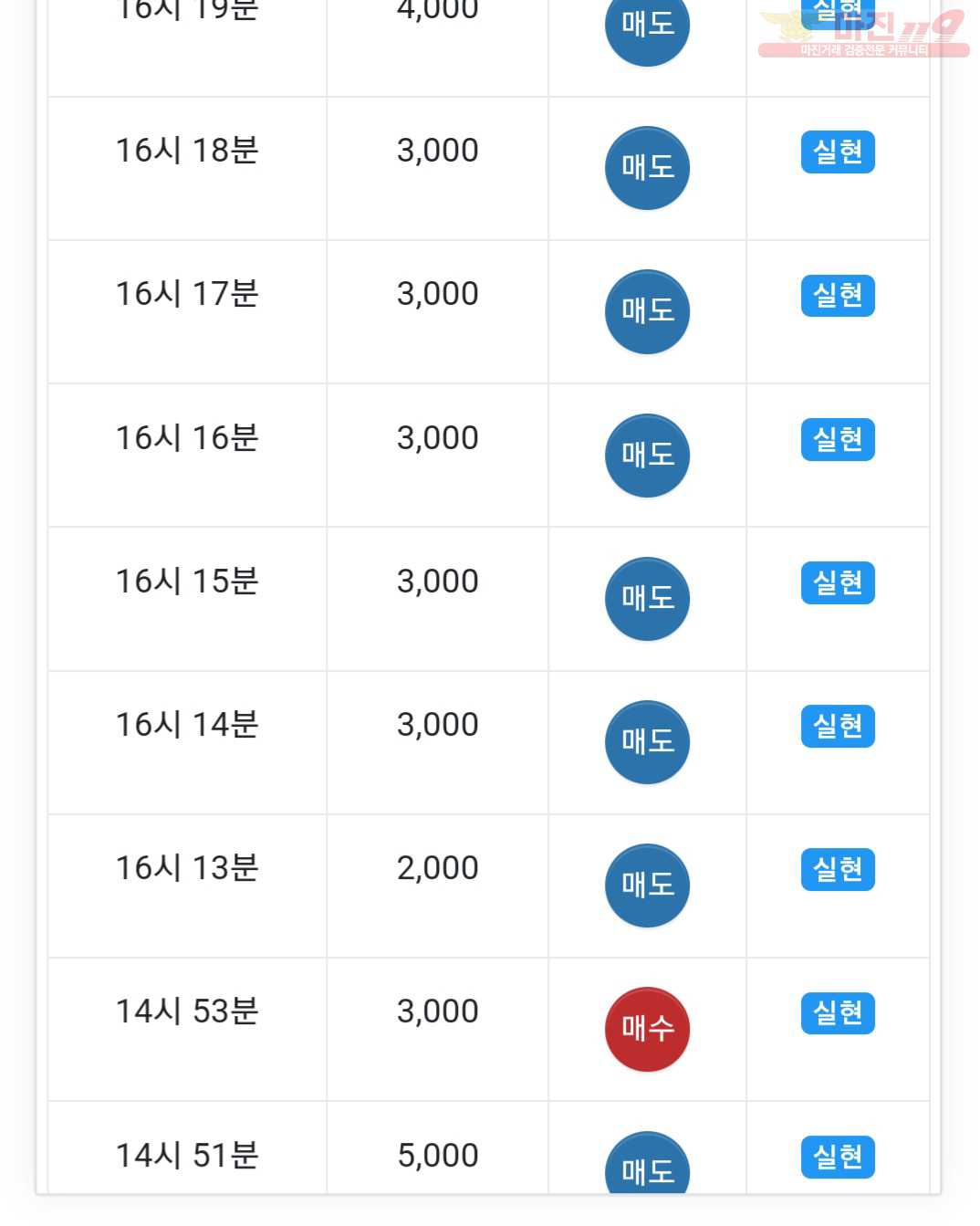This screenshot has width=980, height=1226.
Task: Select the 2,000 amount cell
Action: click(x=438, y=885)
